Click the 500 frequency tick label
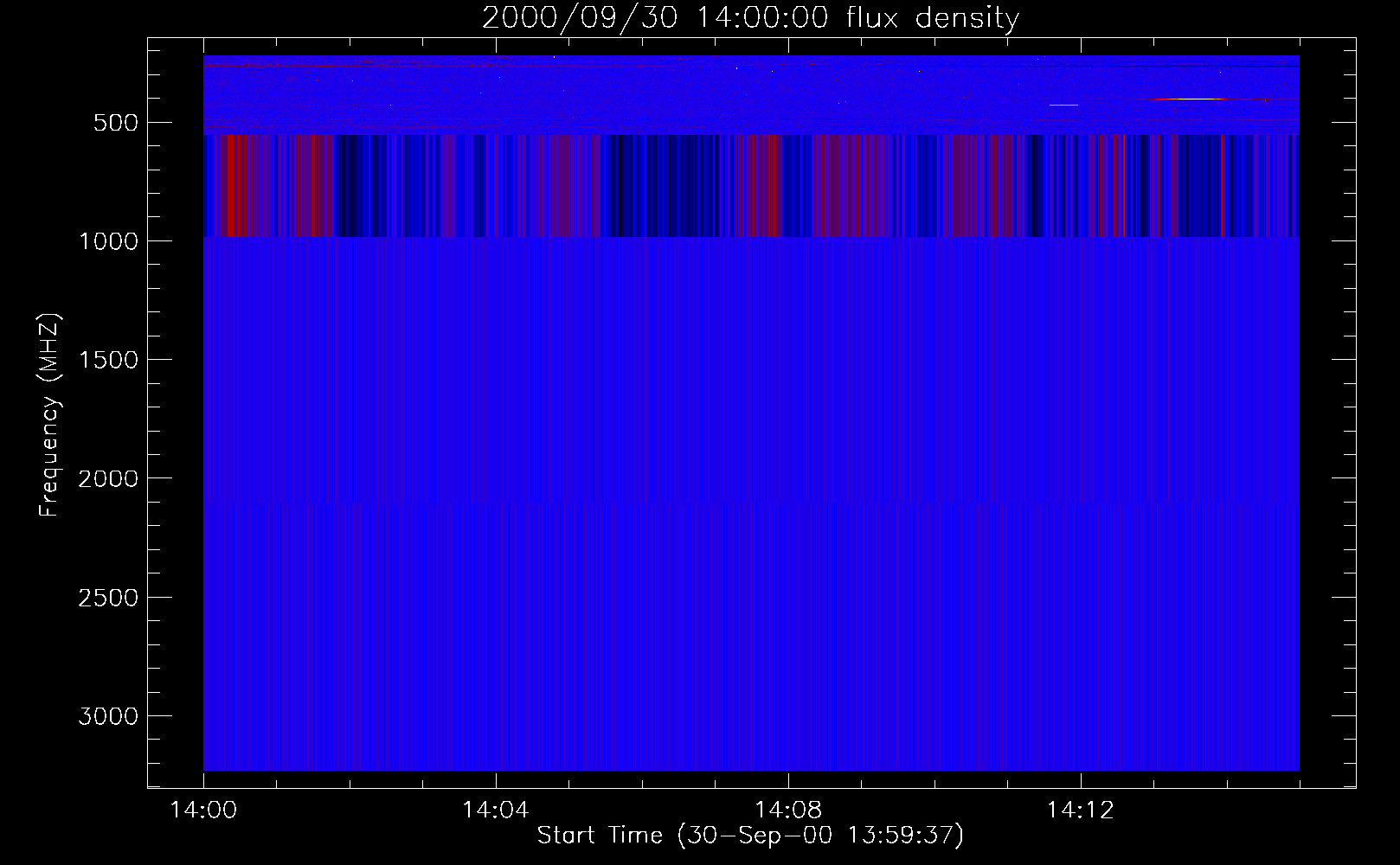Viewport: 1400px width, 865px height. [116, 123]
